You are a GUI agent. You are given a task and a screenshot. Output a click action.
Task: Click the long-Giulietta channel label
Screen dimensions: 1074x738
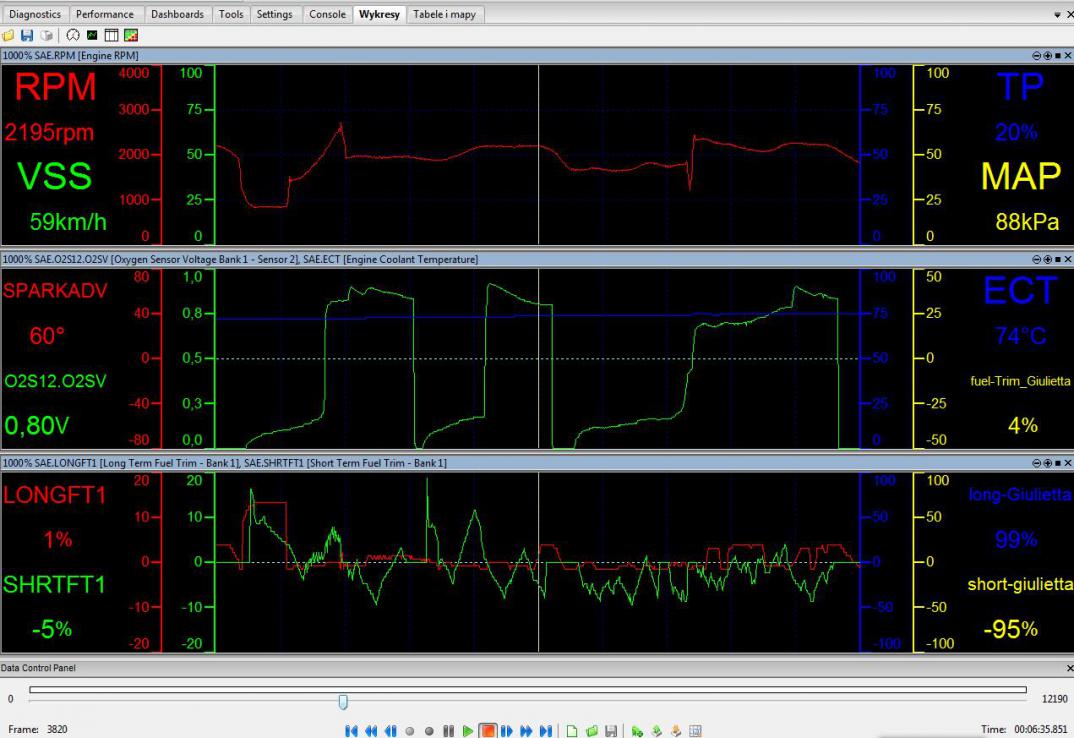coord(1020,495)
